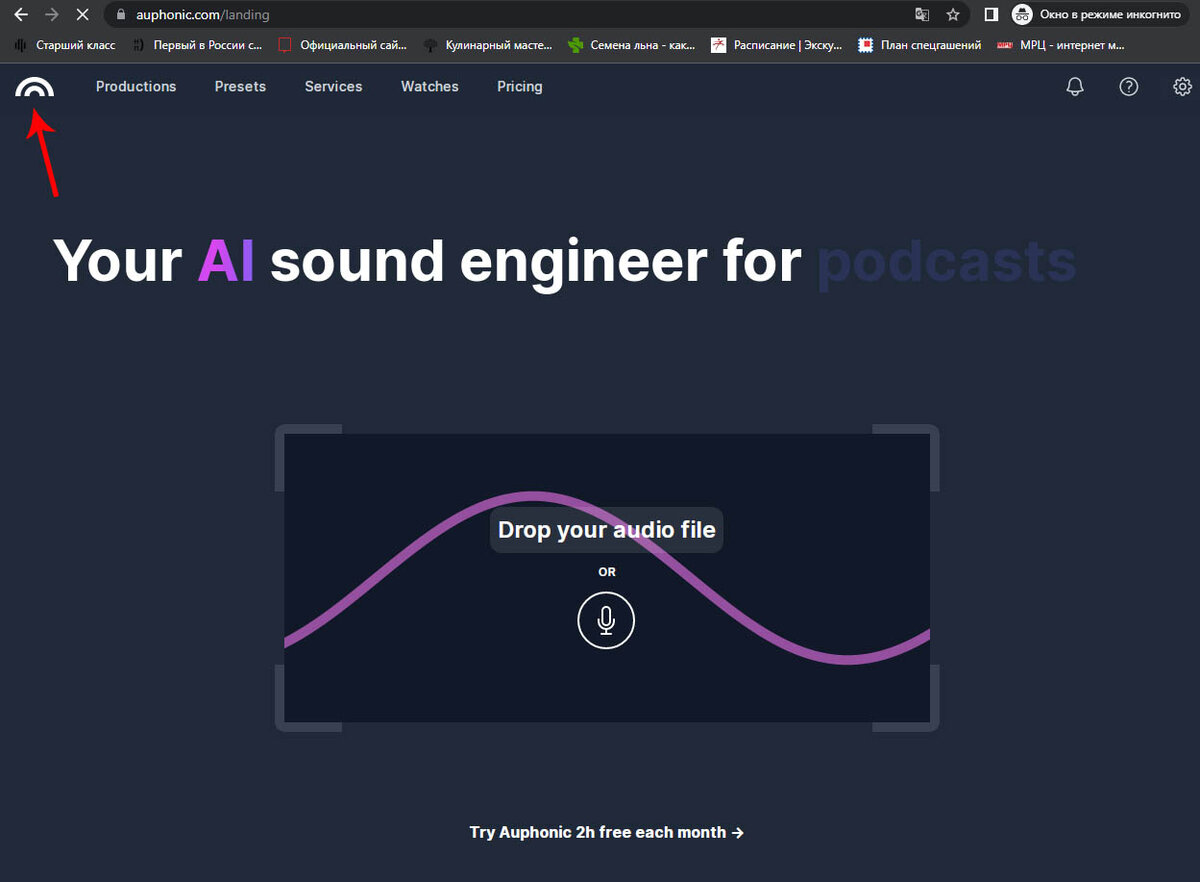The width and height of the screenshot is (1200, 882).
Task: Go back with the browser back arrow
Action: (x=20, y=15)
